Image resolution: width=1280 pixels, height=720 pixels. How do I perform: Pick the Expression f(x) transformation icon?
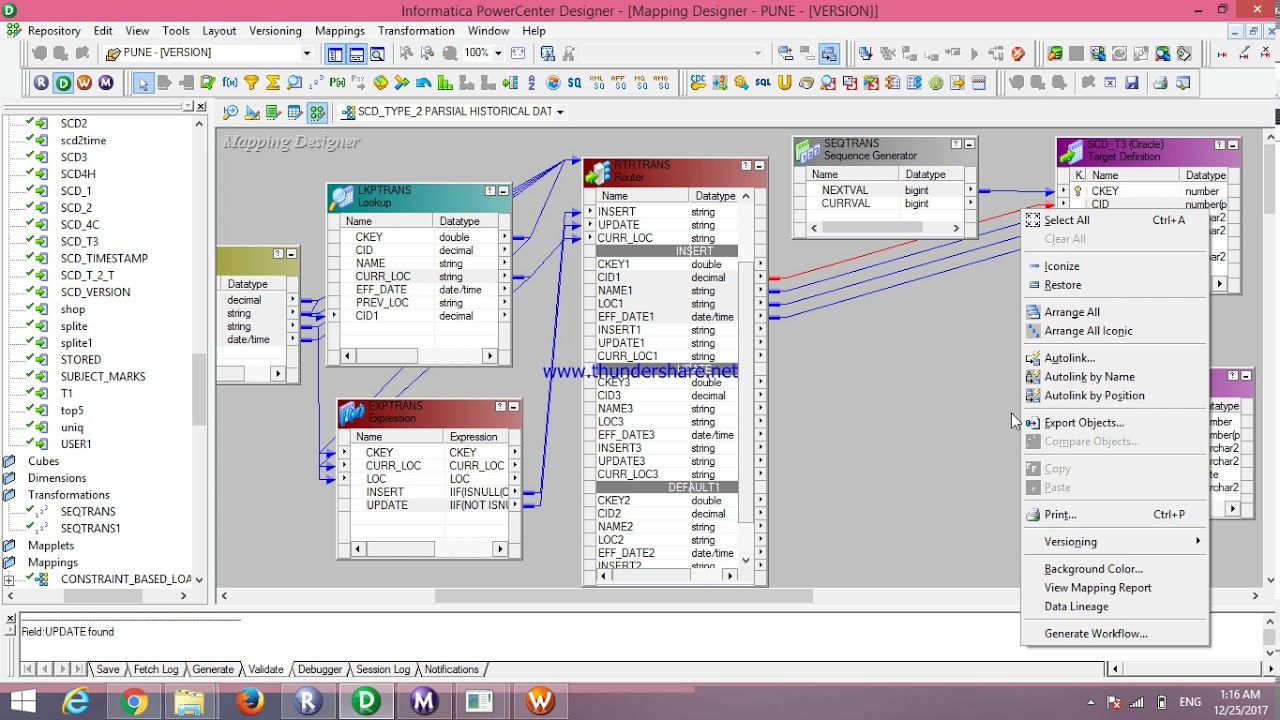tap(230, 83)
